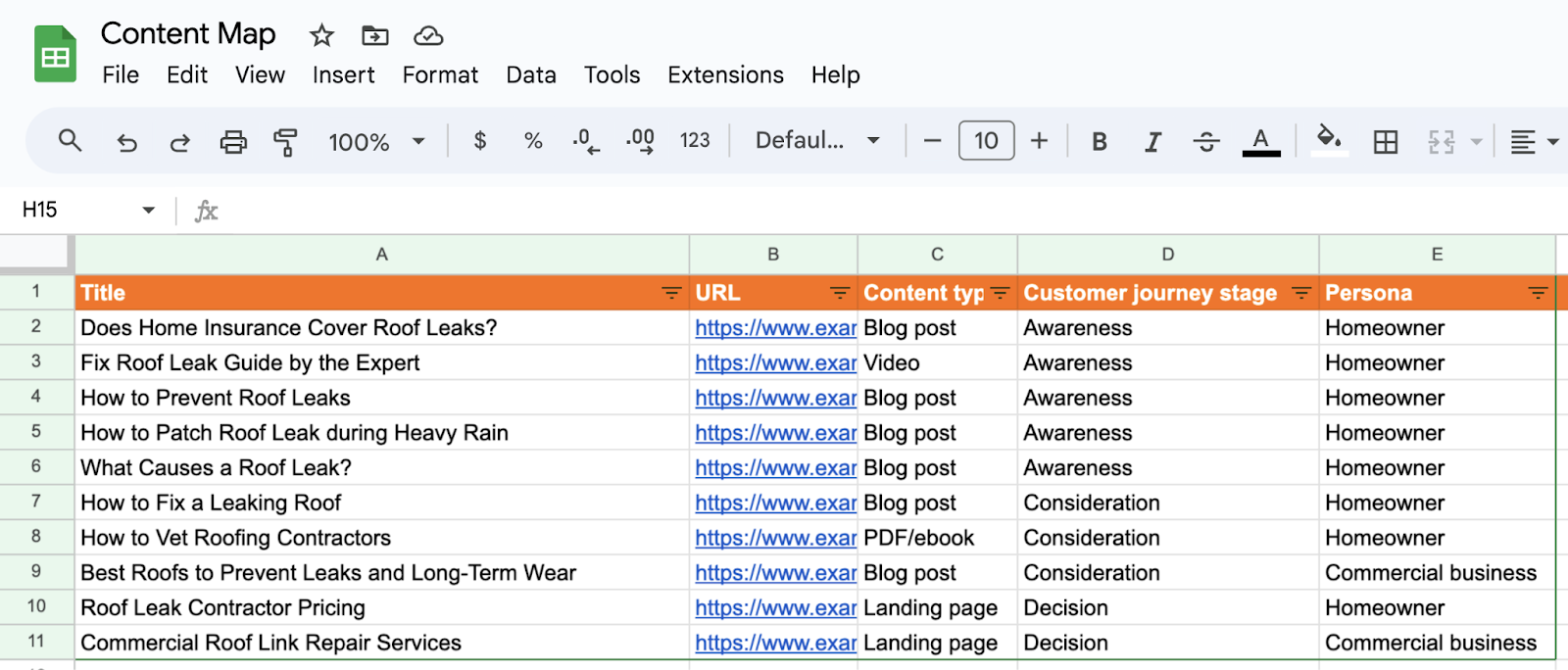1568x670 pixels.
Task: Toggle strikethrough formatting
Action: (1206, 142)
